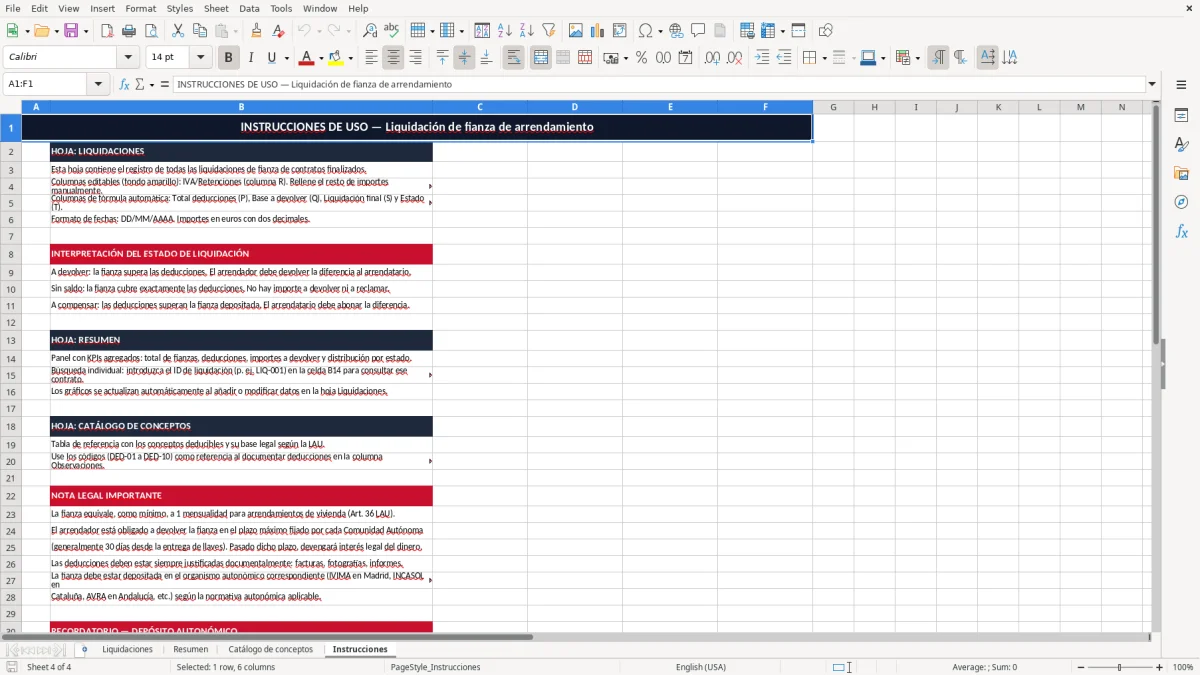This screenshot has width=1200, height=675.
Task: Expand Font Color dropdown arrow
Action: pyautogui.click(x=319, y=58)
